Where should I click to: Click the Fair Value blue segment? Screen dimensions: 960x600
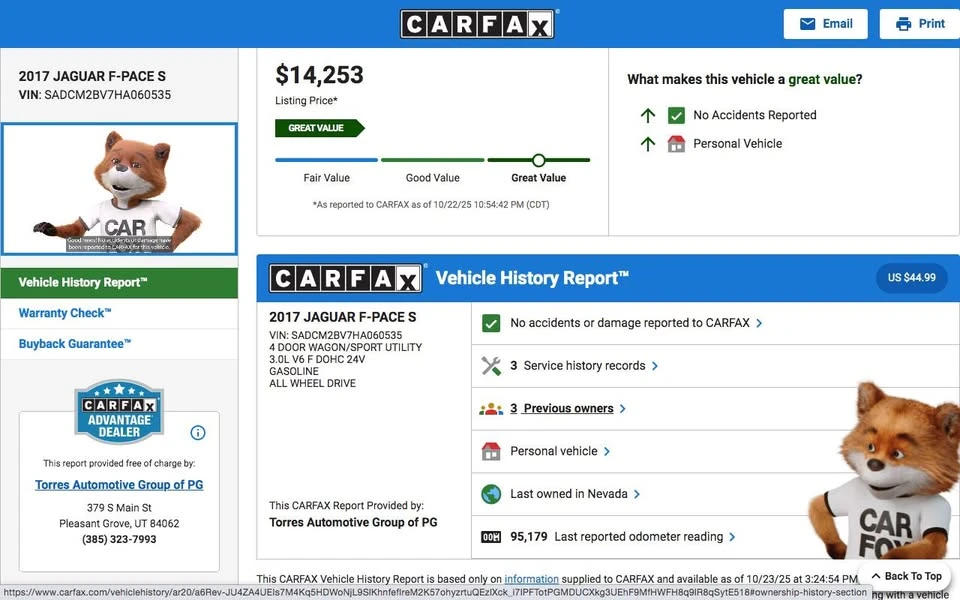[x=326, y=160]
